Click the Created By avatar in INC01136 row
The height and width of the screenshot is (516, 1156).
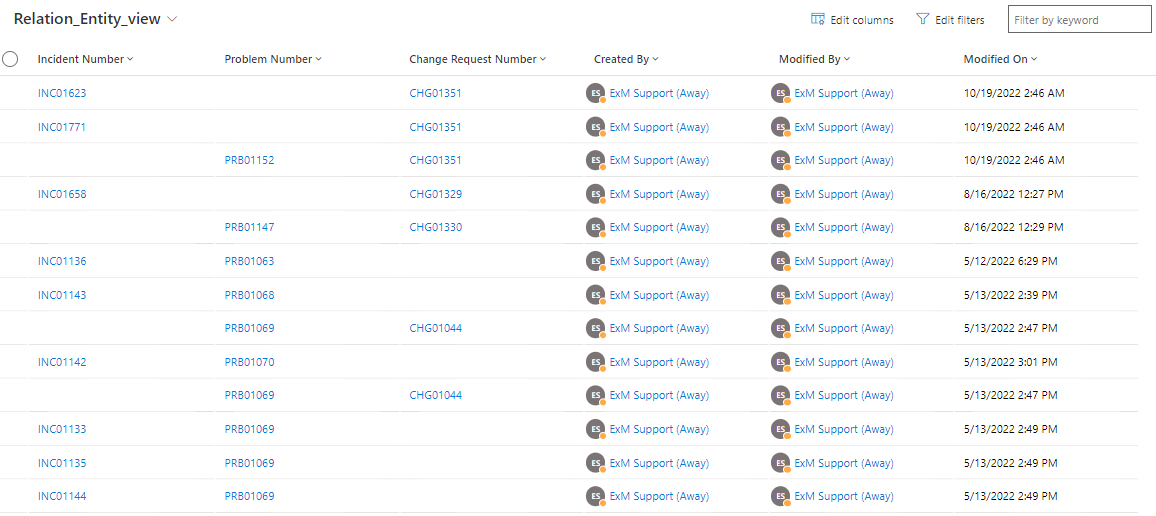tap(595, 261)
